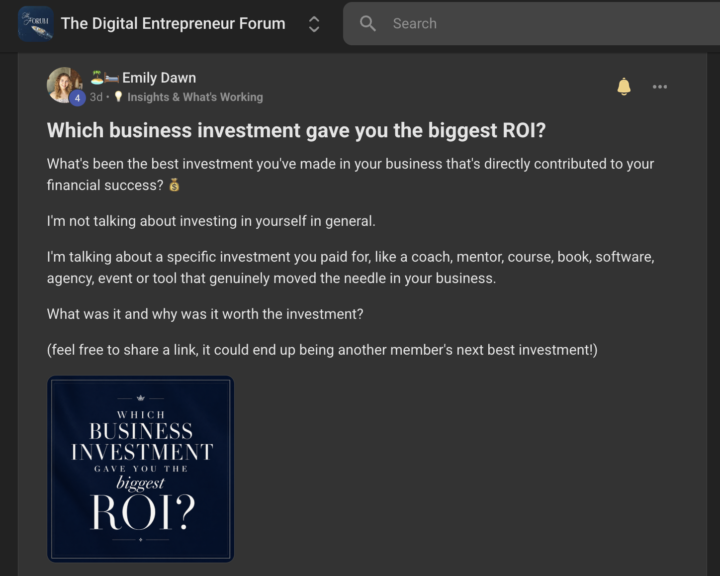
Task: Focus the Search input field
Action: click(531, 23)
